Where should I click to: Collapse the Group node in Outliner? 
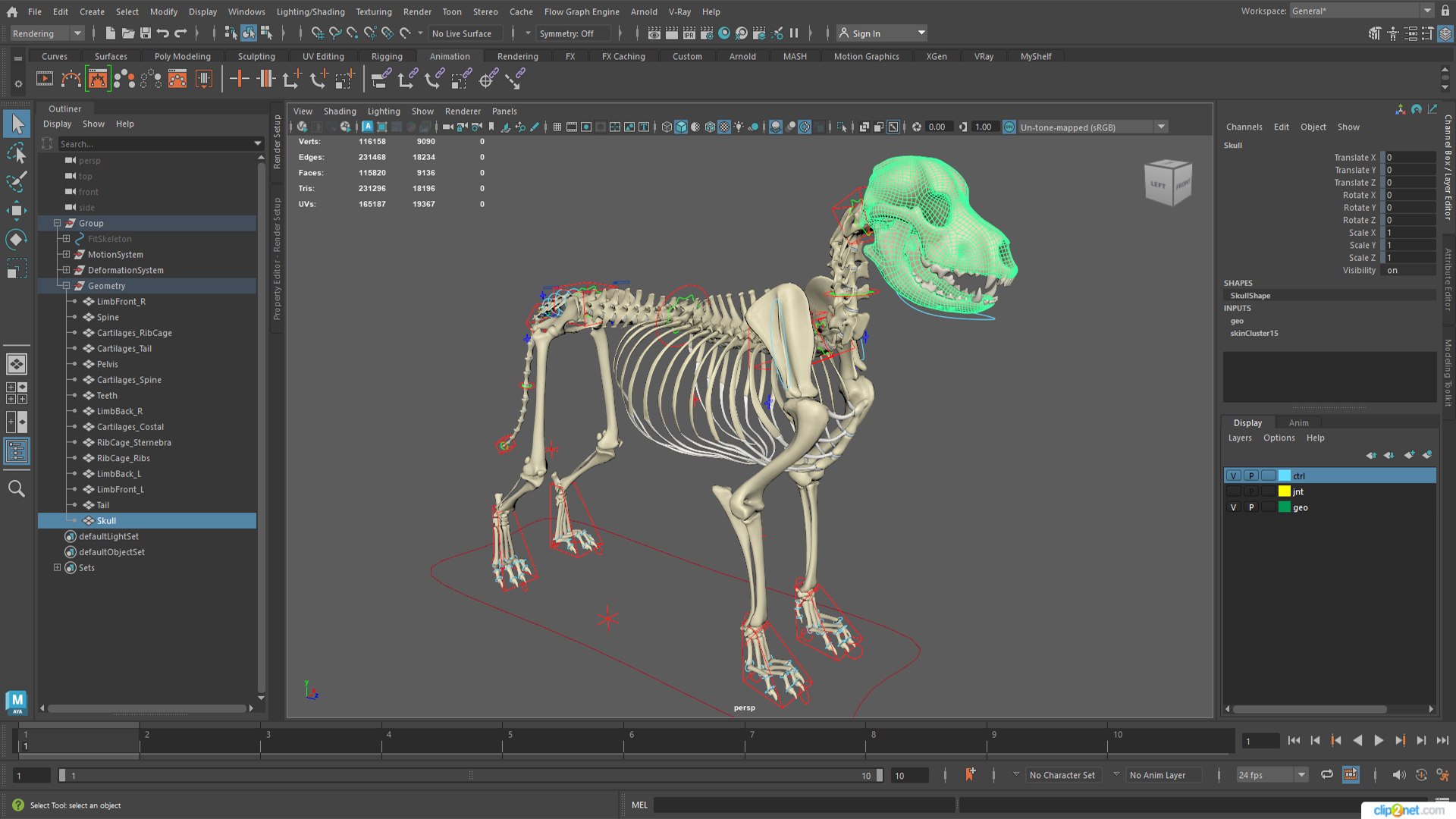coord(57,223)
